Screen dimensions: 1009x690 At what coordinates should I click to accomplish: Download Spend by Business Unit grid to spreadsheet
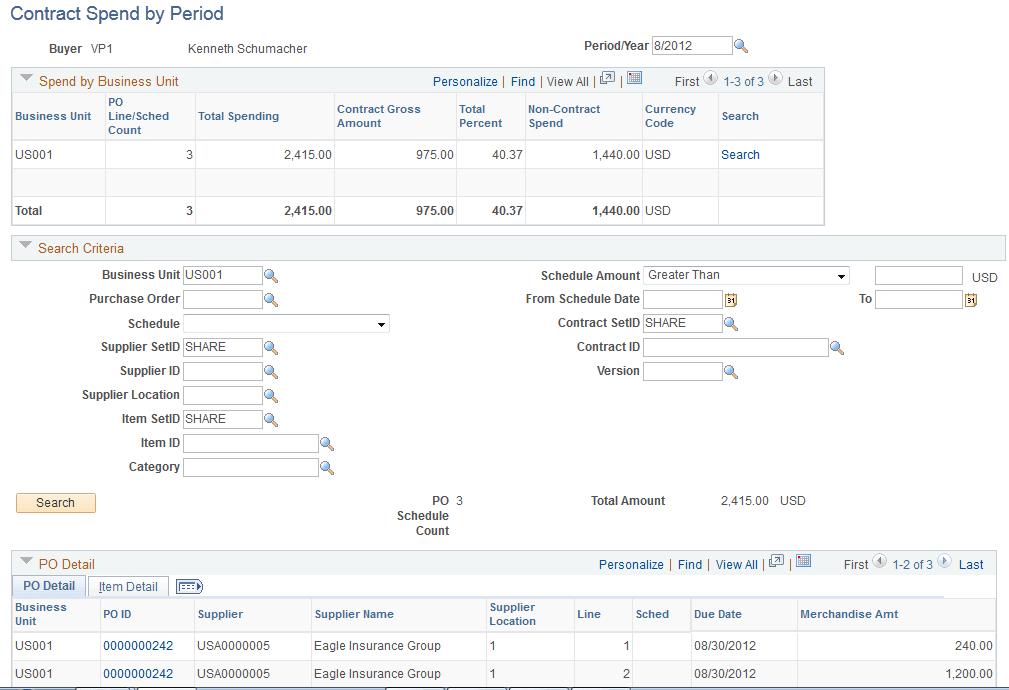[635, 81]
